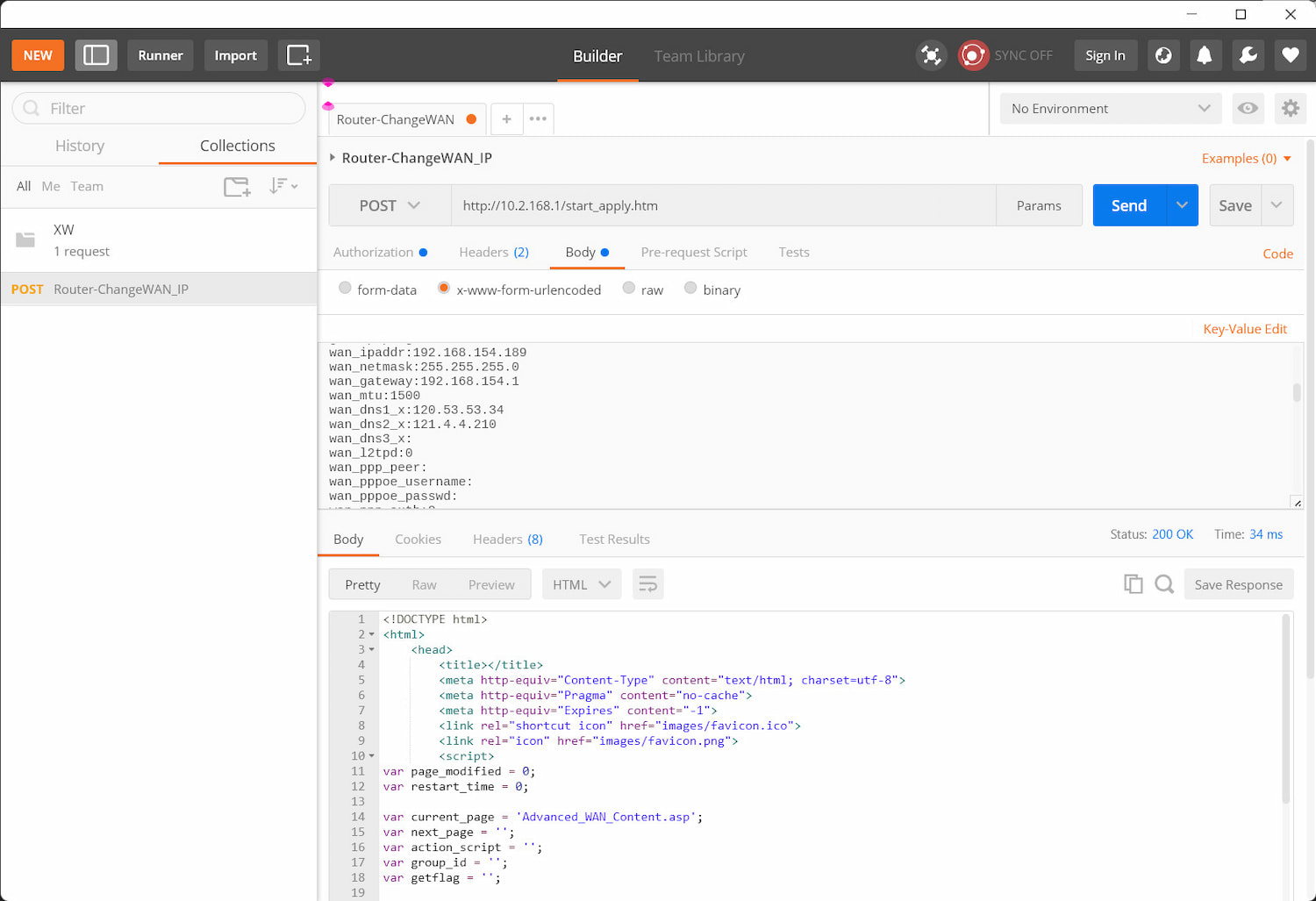Toggle the sidebar layout icon
1316x901 pixels.
(96, 55)
